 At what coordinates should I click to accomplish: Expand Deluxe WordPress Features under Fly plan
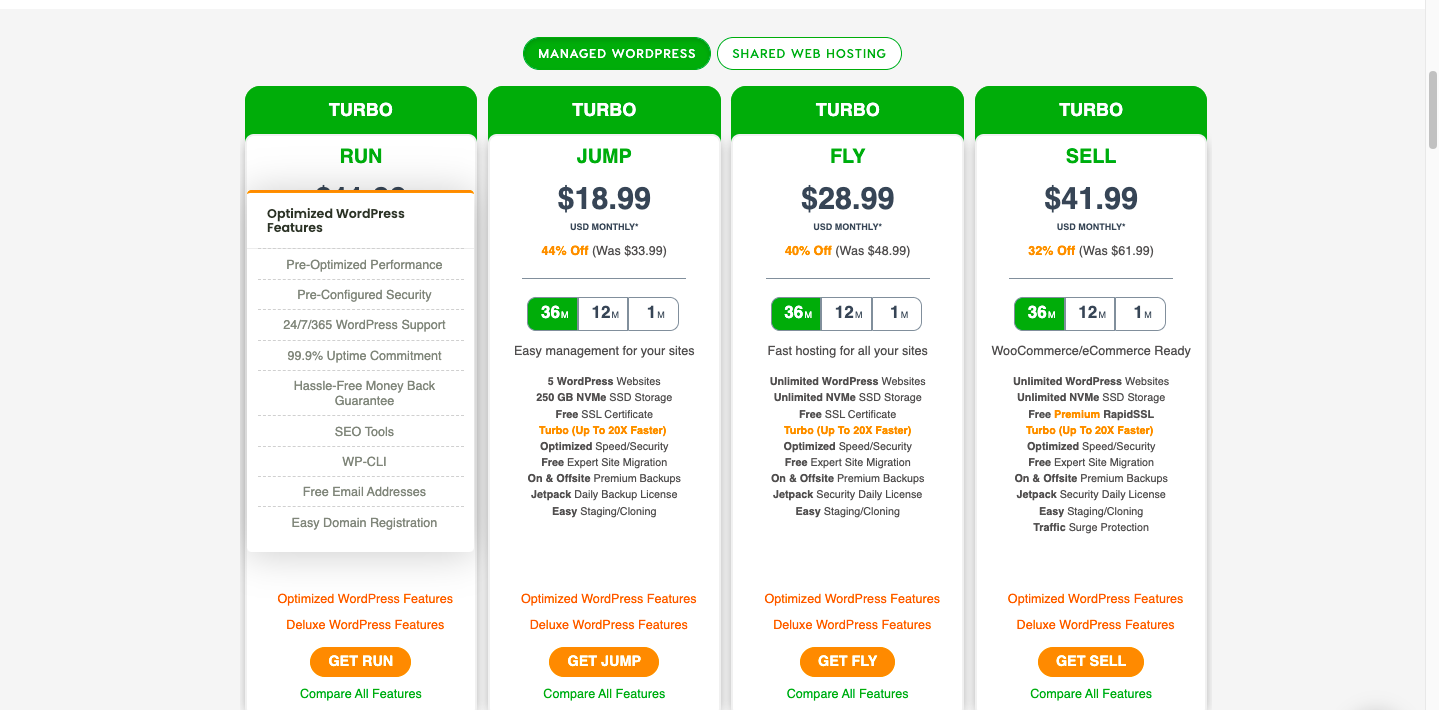pyautogui.click(x=852, y=625)
